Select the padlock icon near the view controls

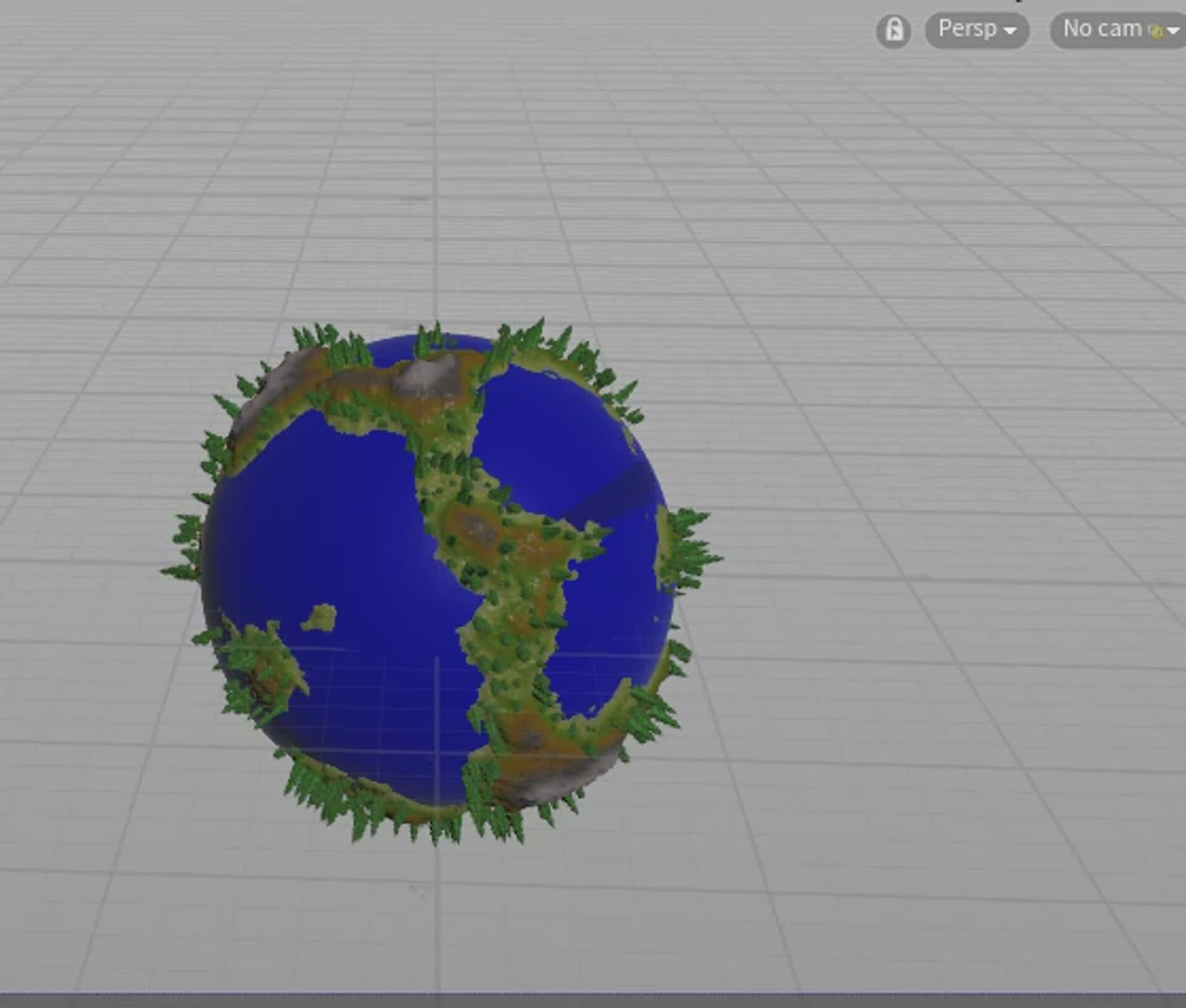click(894, 30)
